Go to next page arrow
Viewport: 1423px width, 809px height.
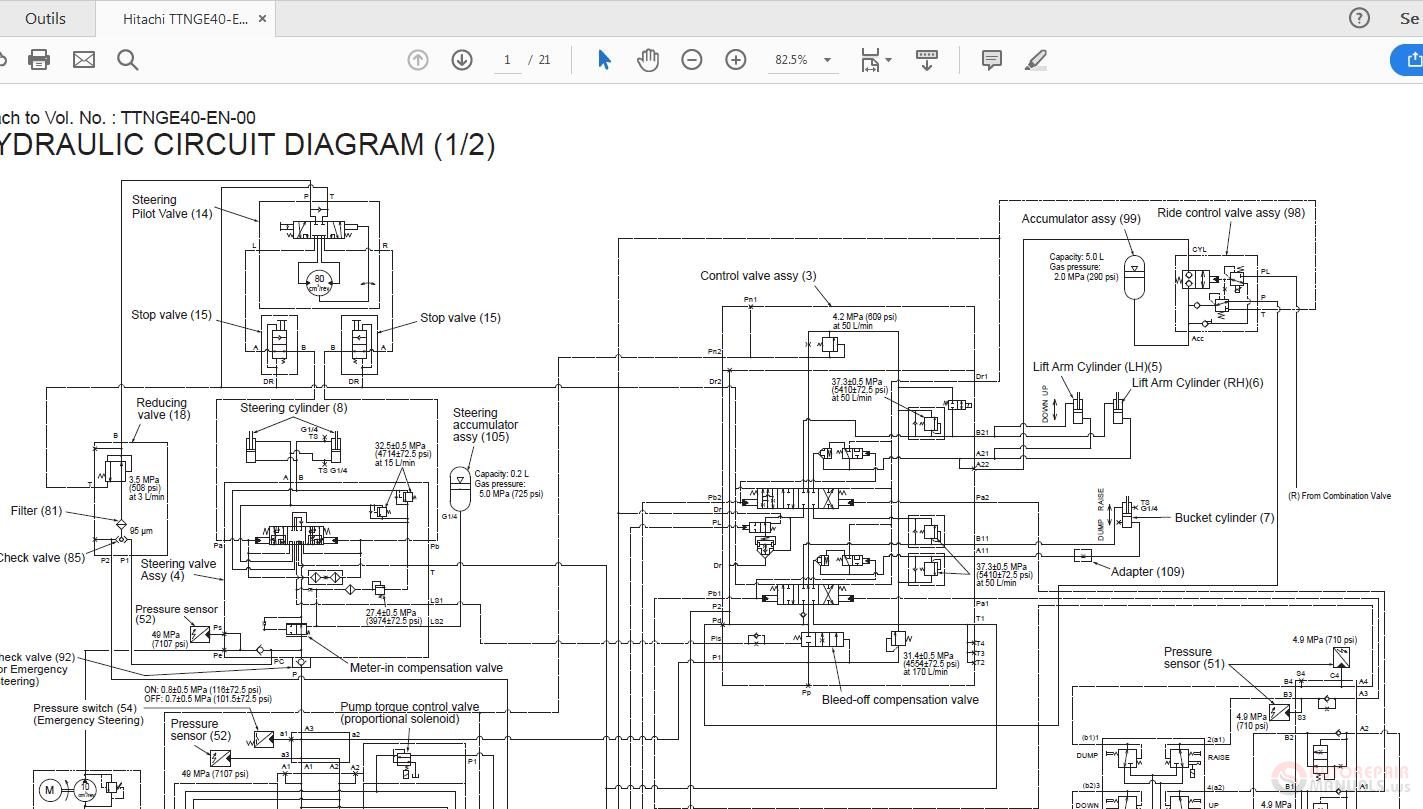462,60
